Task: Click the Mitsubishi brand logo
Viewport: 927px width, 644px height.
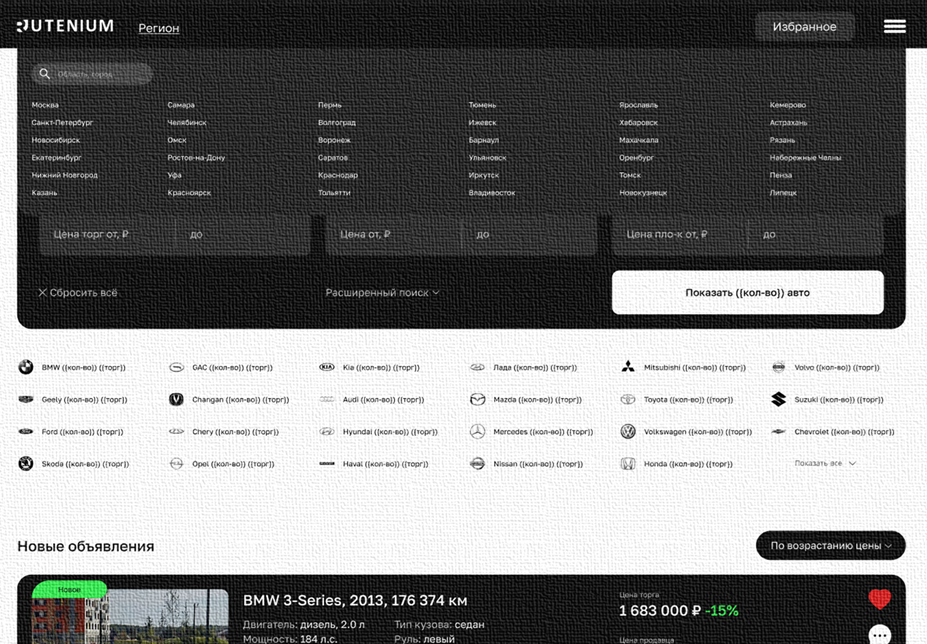Action: (628, 367)
